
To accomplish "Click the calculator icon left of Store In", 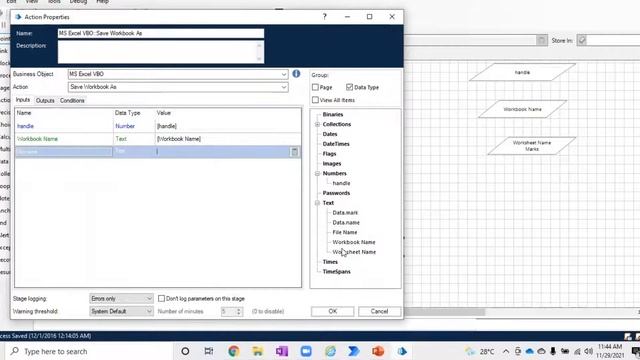I will click(542, 40).
